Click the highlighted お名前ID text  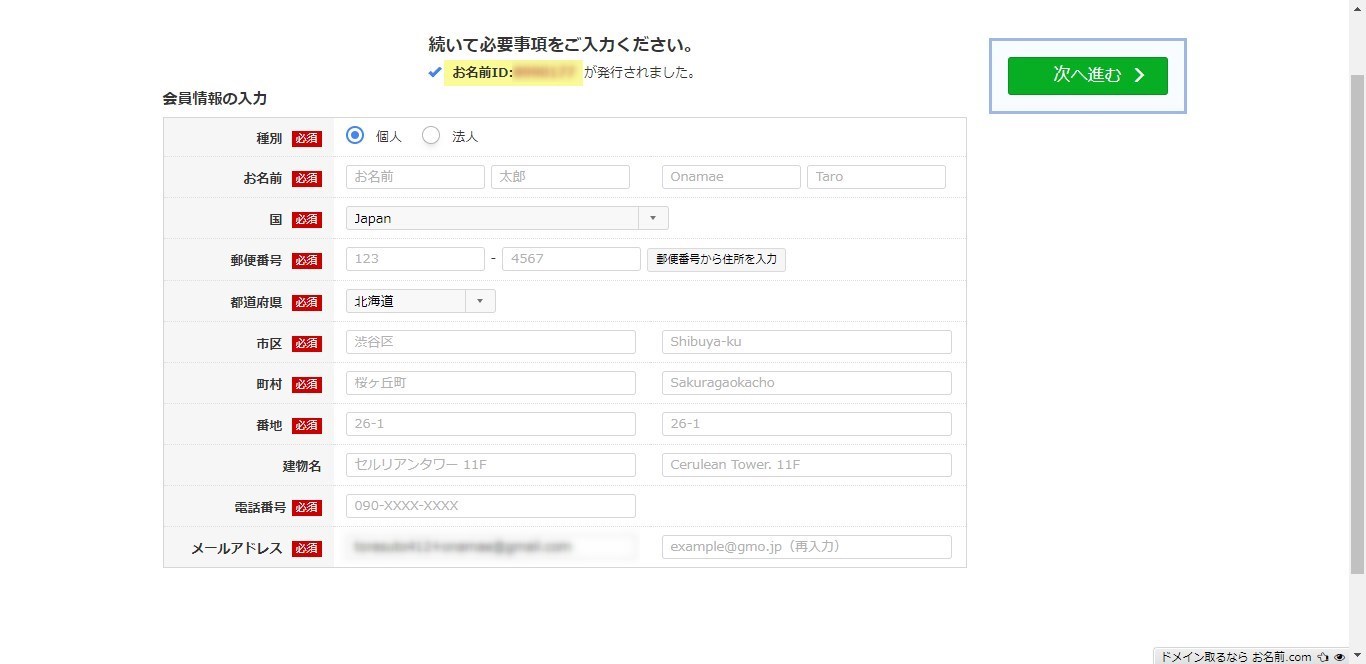click(513, 72)
